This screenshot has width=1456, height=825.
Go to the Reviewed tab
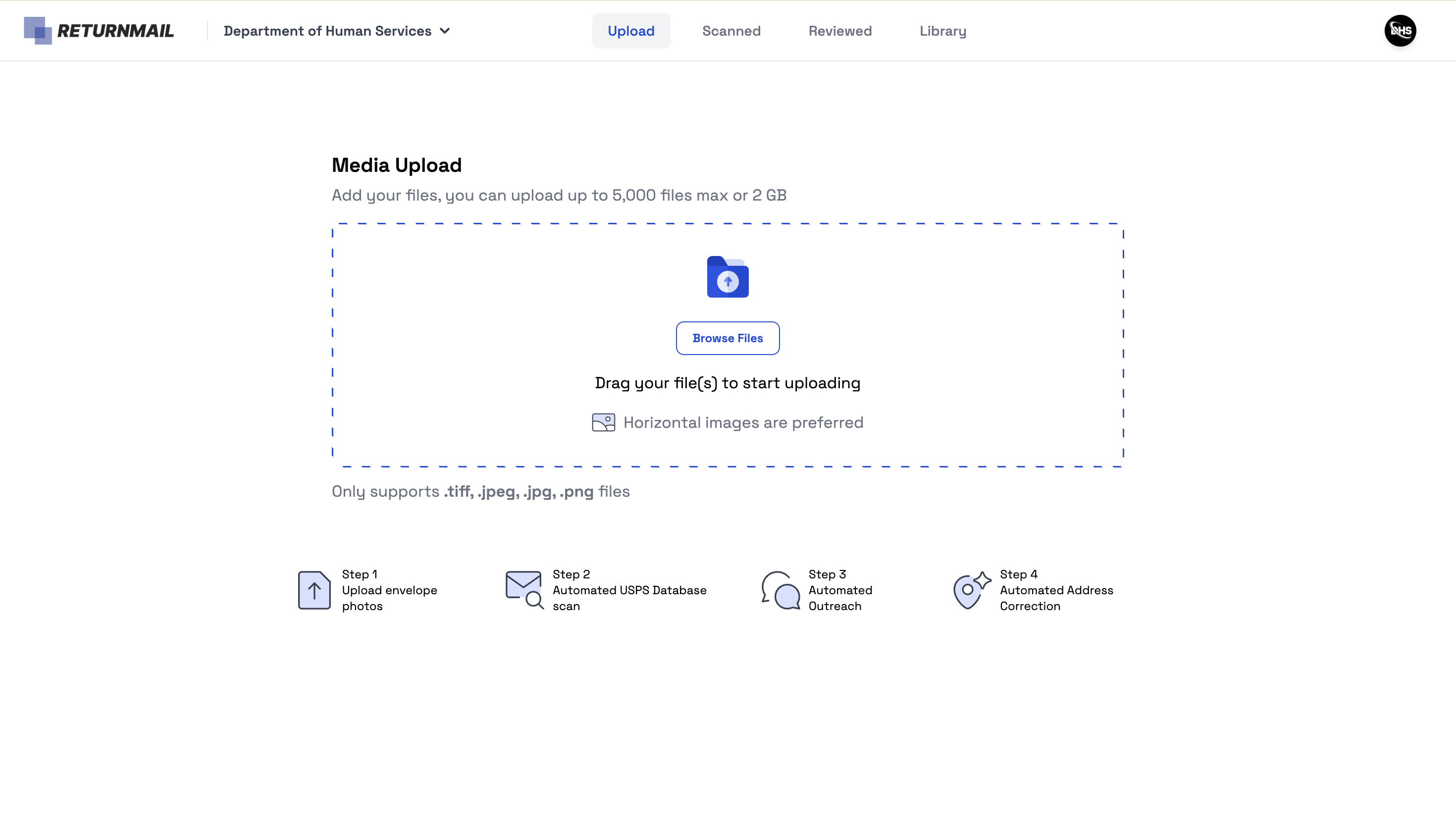click(x=839, y=31)
